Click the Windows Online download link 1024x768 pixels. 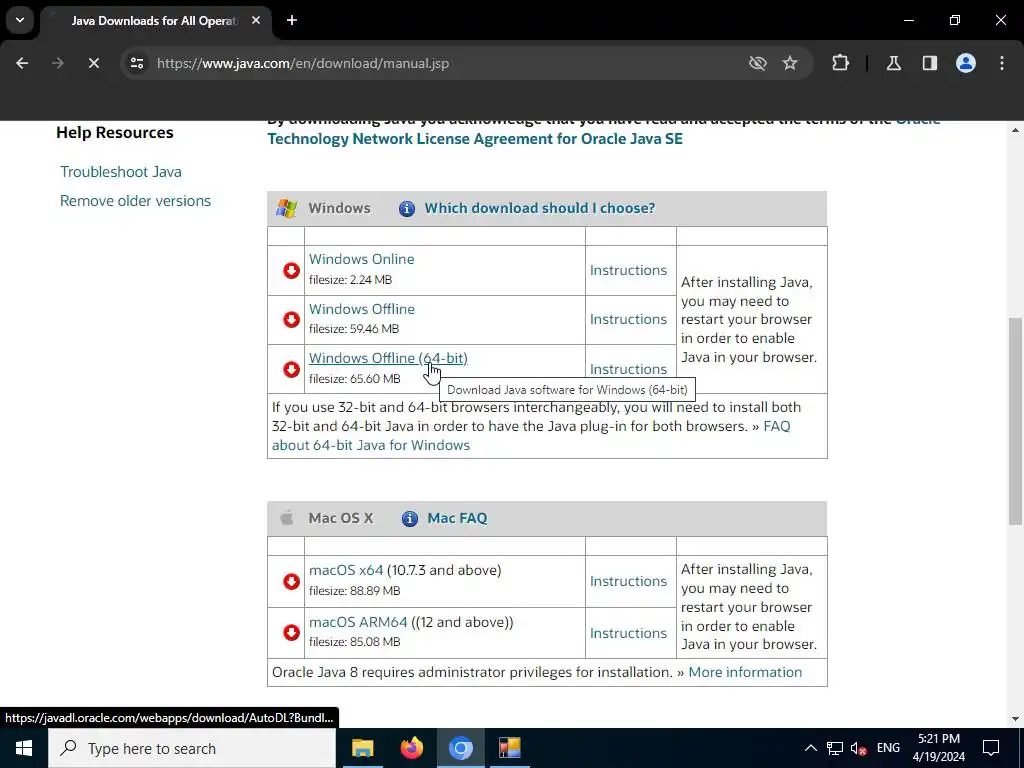[x=361, y=259]
